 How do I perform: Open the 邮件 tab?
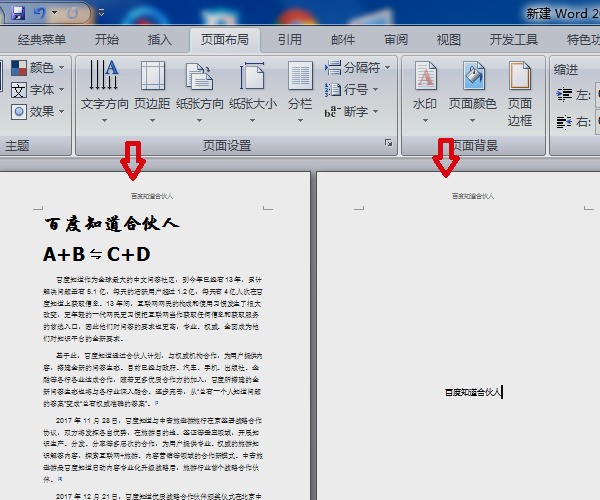[x=343, y=39]
